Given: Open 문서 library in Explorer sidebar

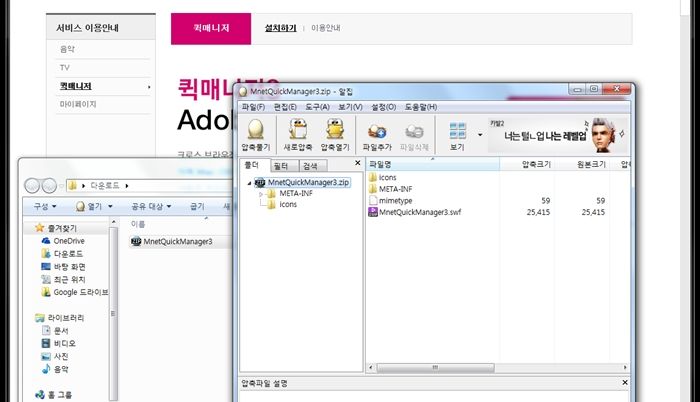Looking at the screenshot, I should click(x=55, y=331).
